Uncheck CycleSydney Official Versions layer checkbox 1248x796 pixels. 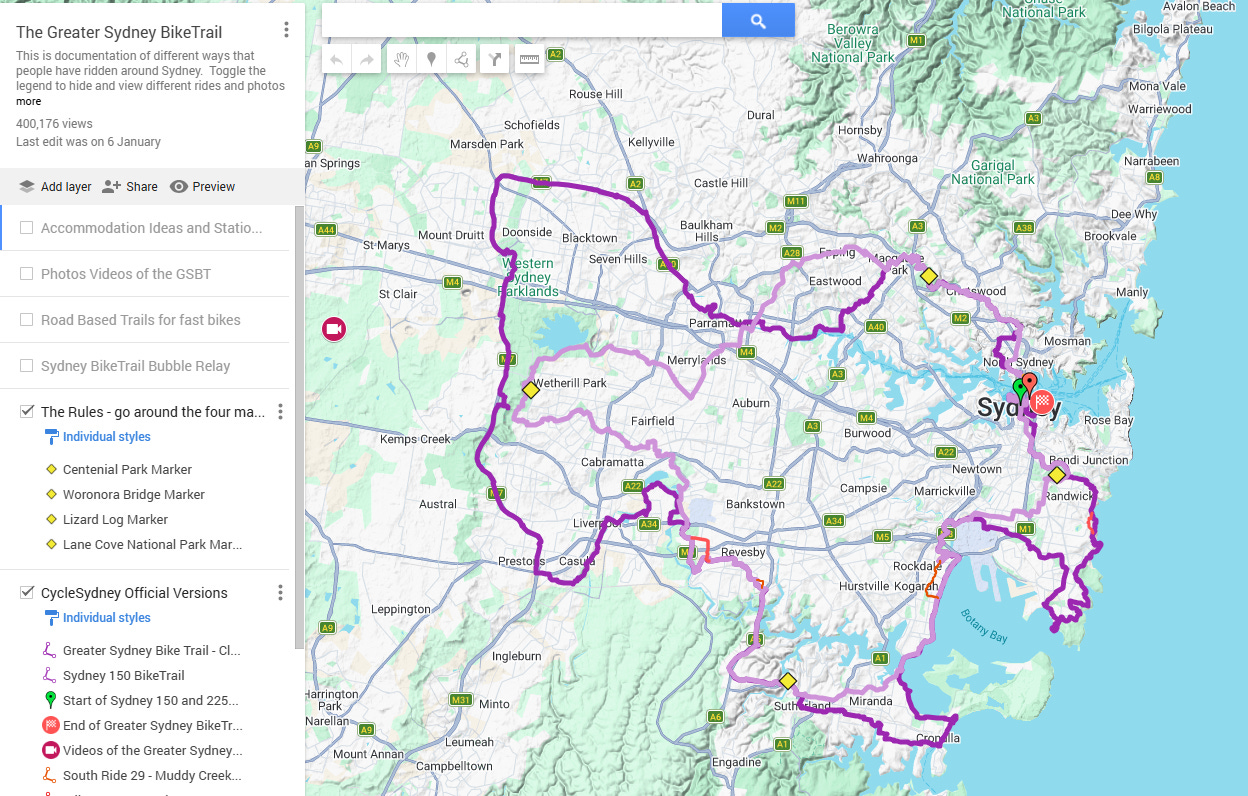[27, 593]
